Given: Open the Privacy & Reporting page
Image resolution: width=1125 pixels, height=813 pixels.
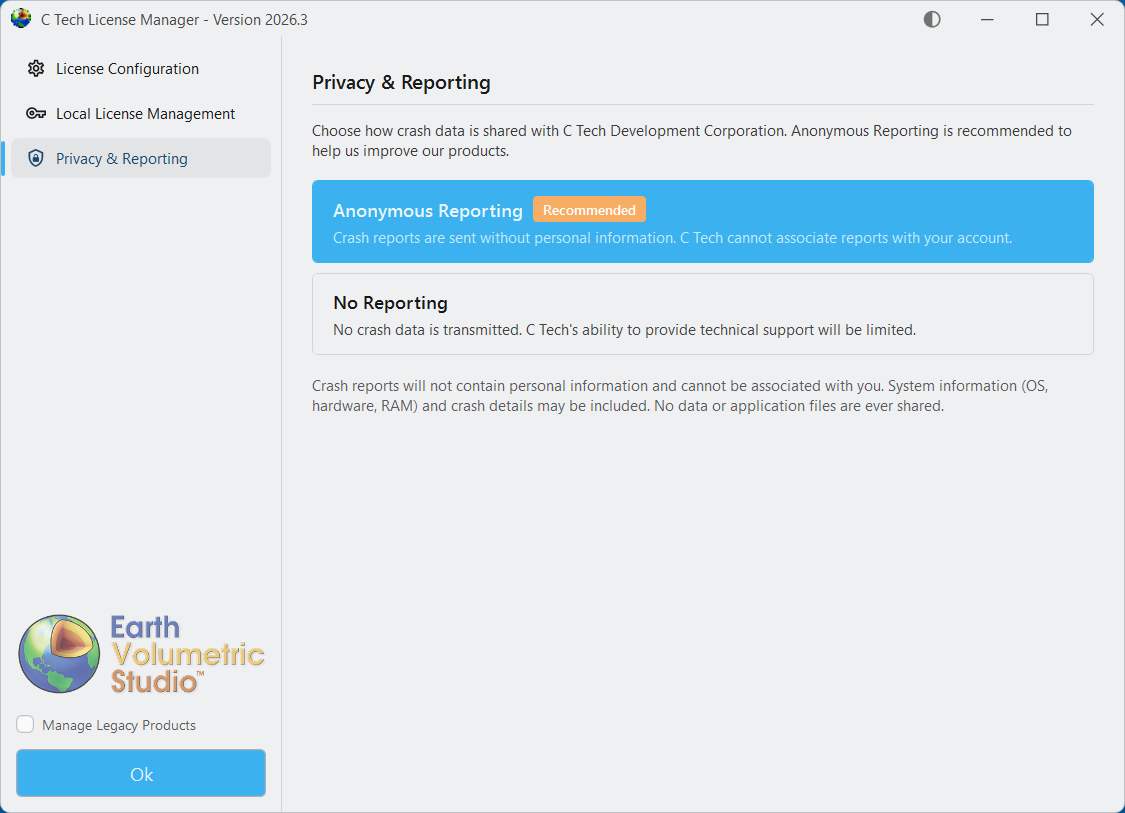Looking at the screenshot, I should click(122, 158).
